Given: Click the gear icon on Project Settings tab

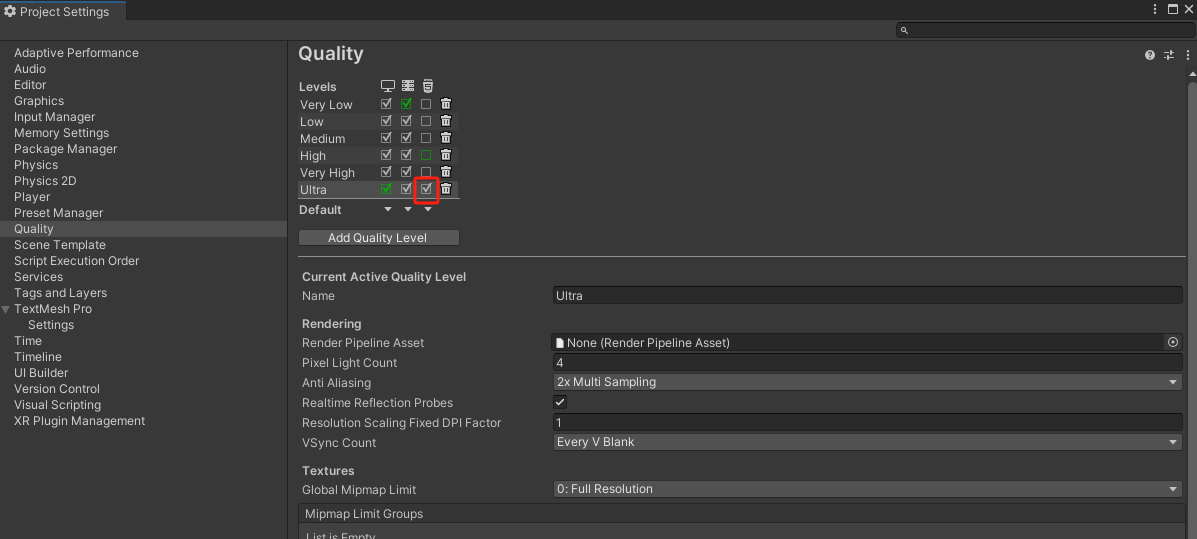Looking at the screenshot, I should (10, 11).
